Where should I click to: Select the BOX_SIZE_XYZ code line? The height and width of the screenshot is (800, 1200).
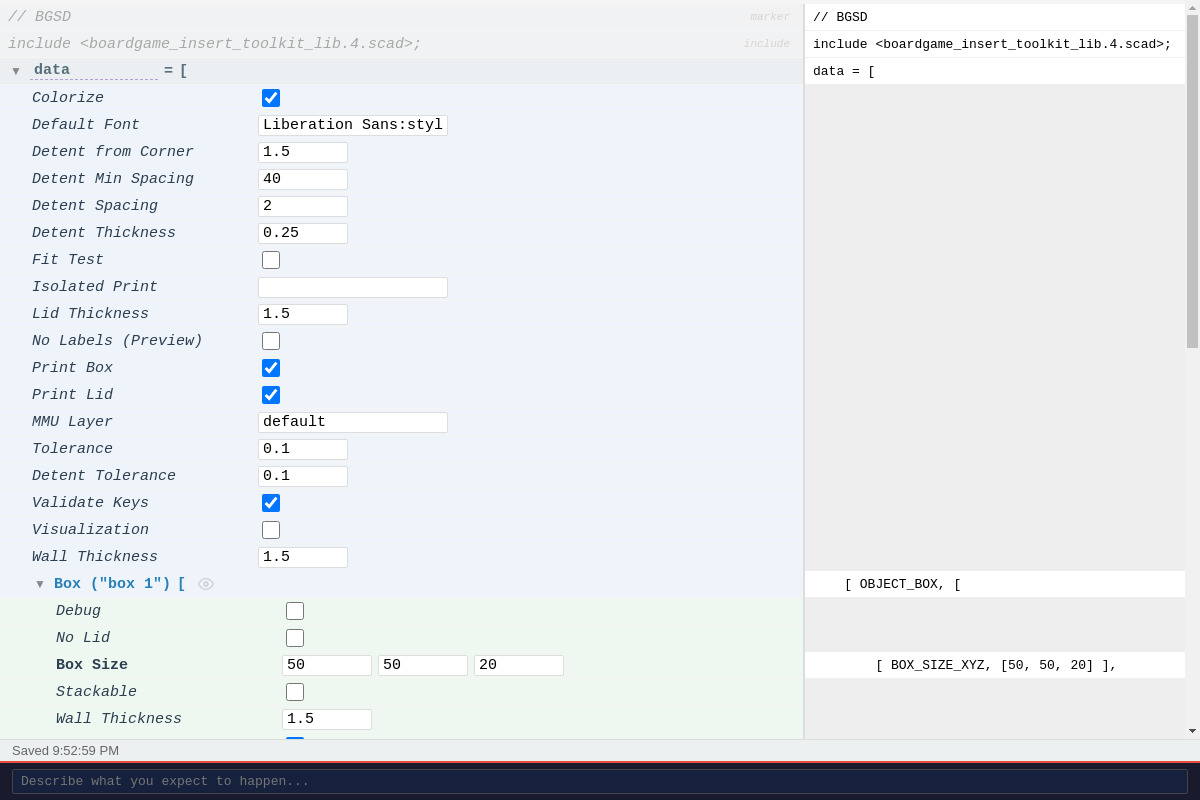coord(994,665)
